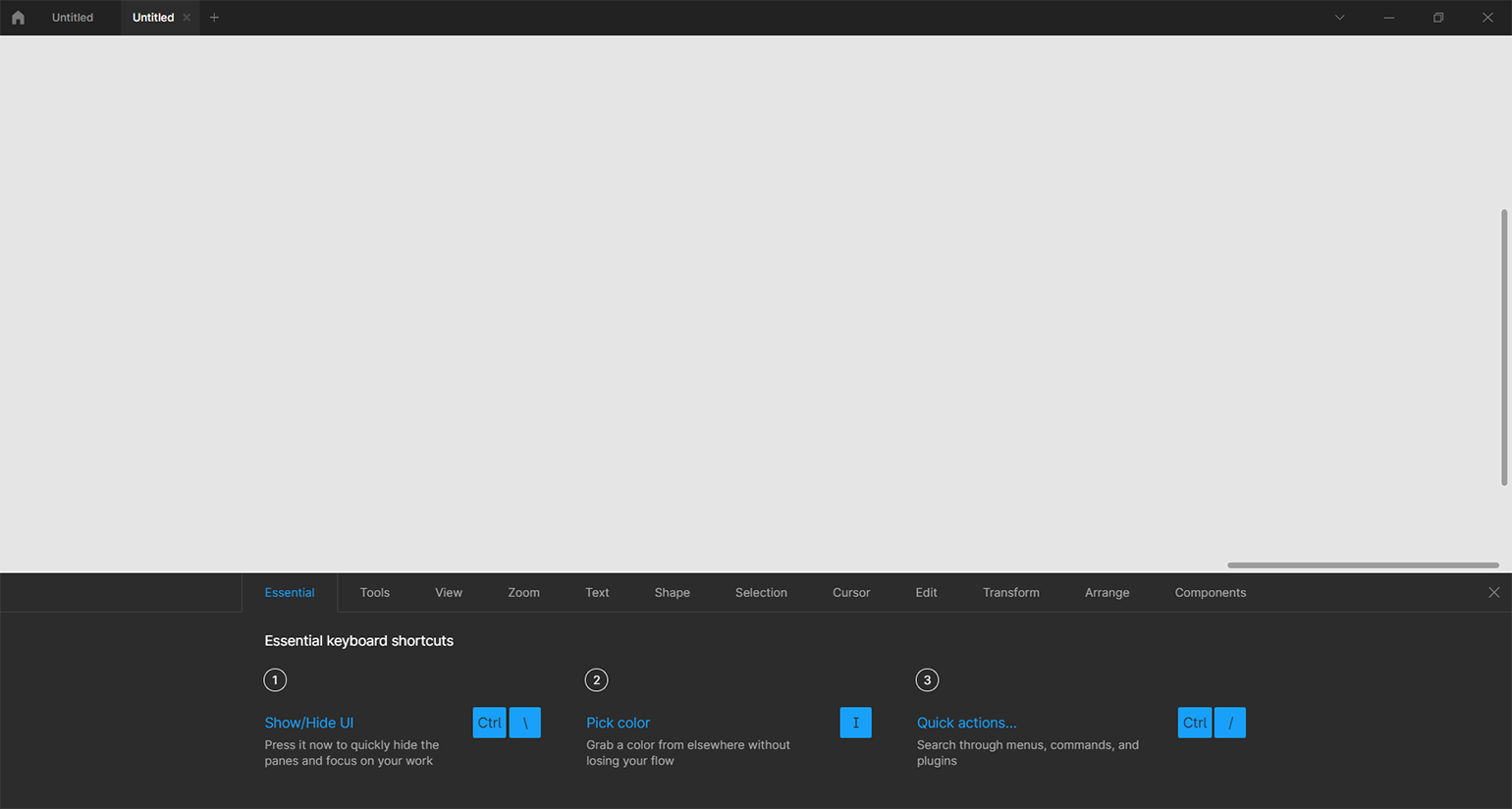The width and height of the screenshot is (1512, 809).
Task: Click the backslash key badge for Show/Hide UI
Action: point(525,723)
